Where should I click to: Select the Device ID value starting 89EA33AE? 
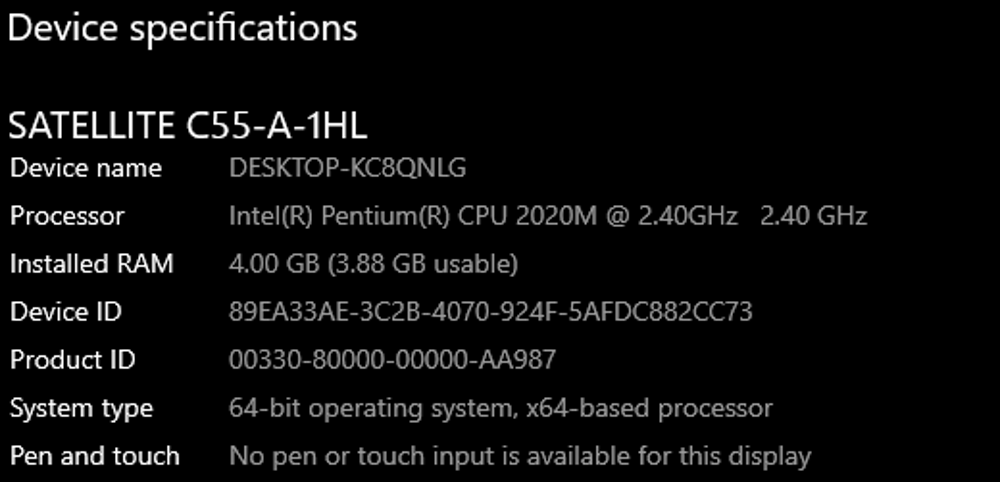(x=490, y=312)
